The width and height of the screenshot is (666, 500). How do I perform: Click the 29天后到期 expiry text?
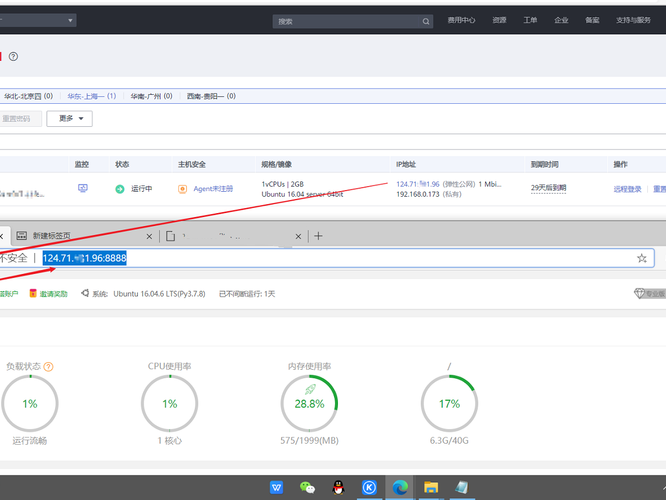click(x=548, y=188)
